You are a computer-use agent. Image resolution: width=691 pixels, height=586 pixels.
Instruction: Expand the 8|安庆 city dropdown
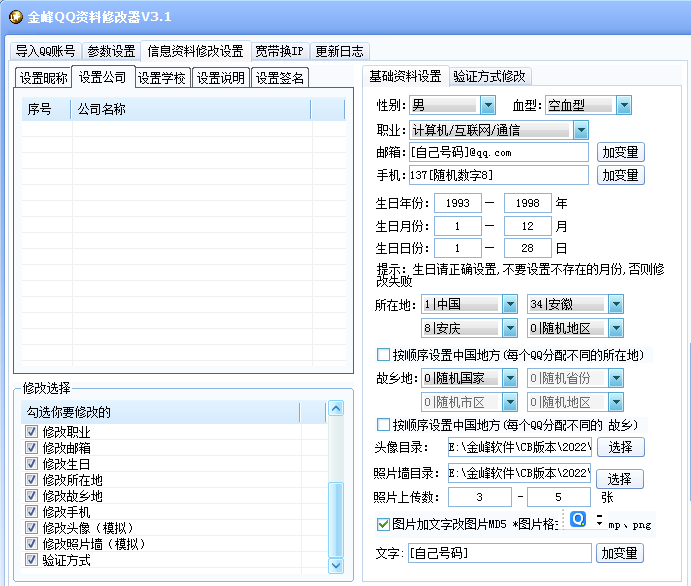[x=510, y=328]
